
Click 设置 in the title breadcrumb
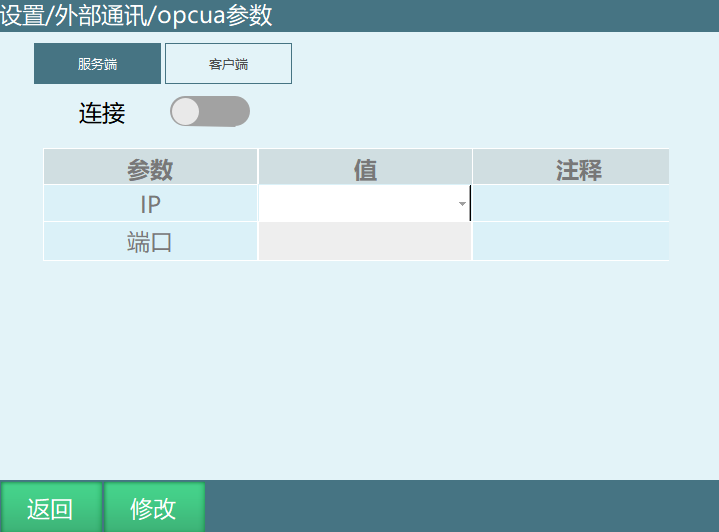pos(23,16)
